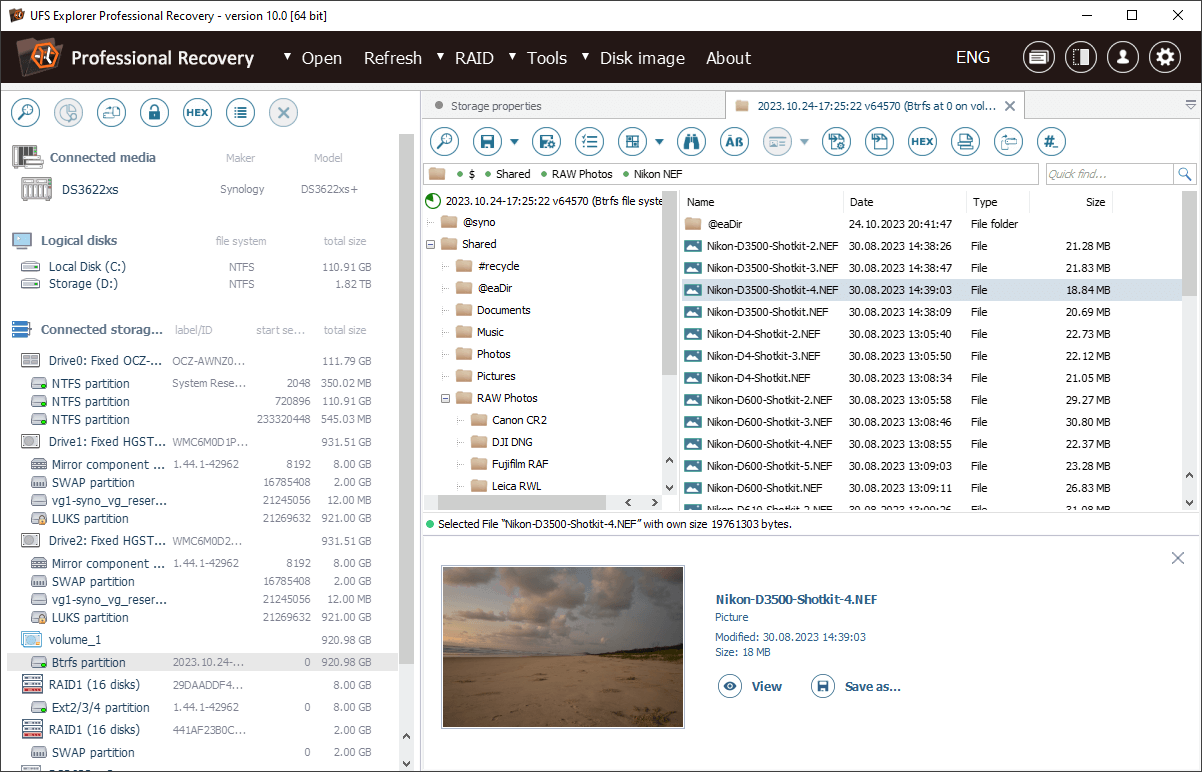Viewport: 1202px width, 772px height.
Task: Click About in main menu bar
Action: pos(728,58)
